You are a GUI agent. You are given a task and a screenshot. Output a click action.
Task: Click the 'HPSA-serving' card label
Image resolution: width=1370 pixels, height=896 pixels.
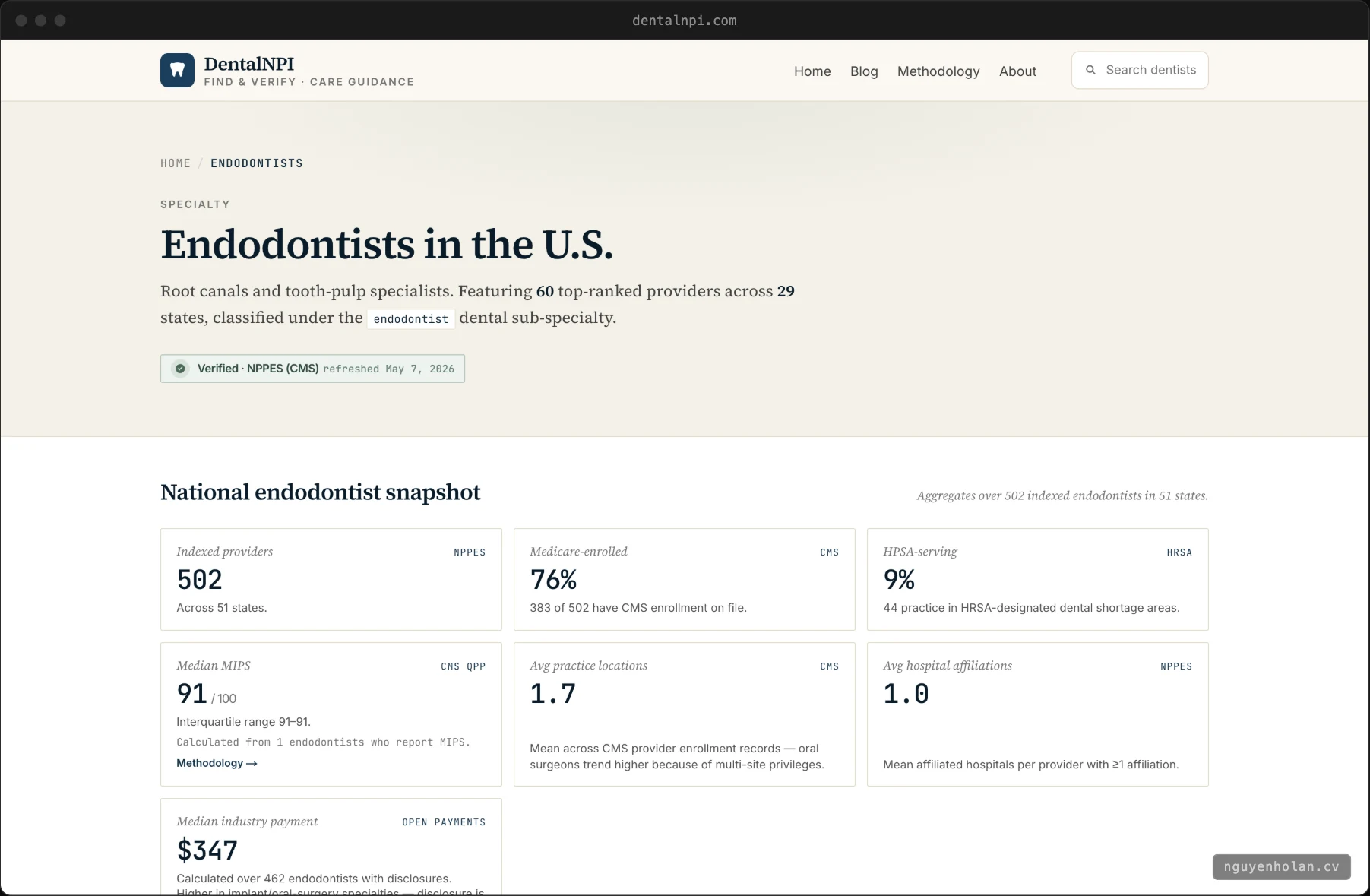(x=920, y=552)
